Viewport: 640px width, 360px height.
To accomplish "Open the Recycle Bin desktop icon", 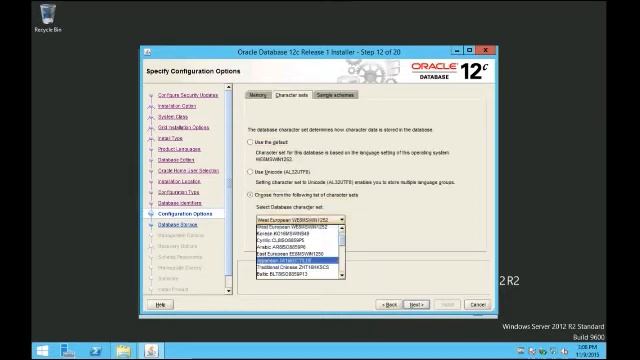I will 48,18.
